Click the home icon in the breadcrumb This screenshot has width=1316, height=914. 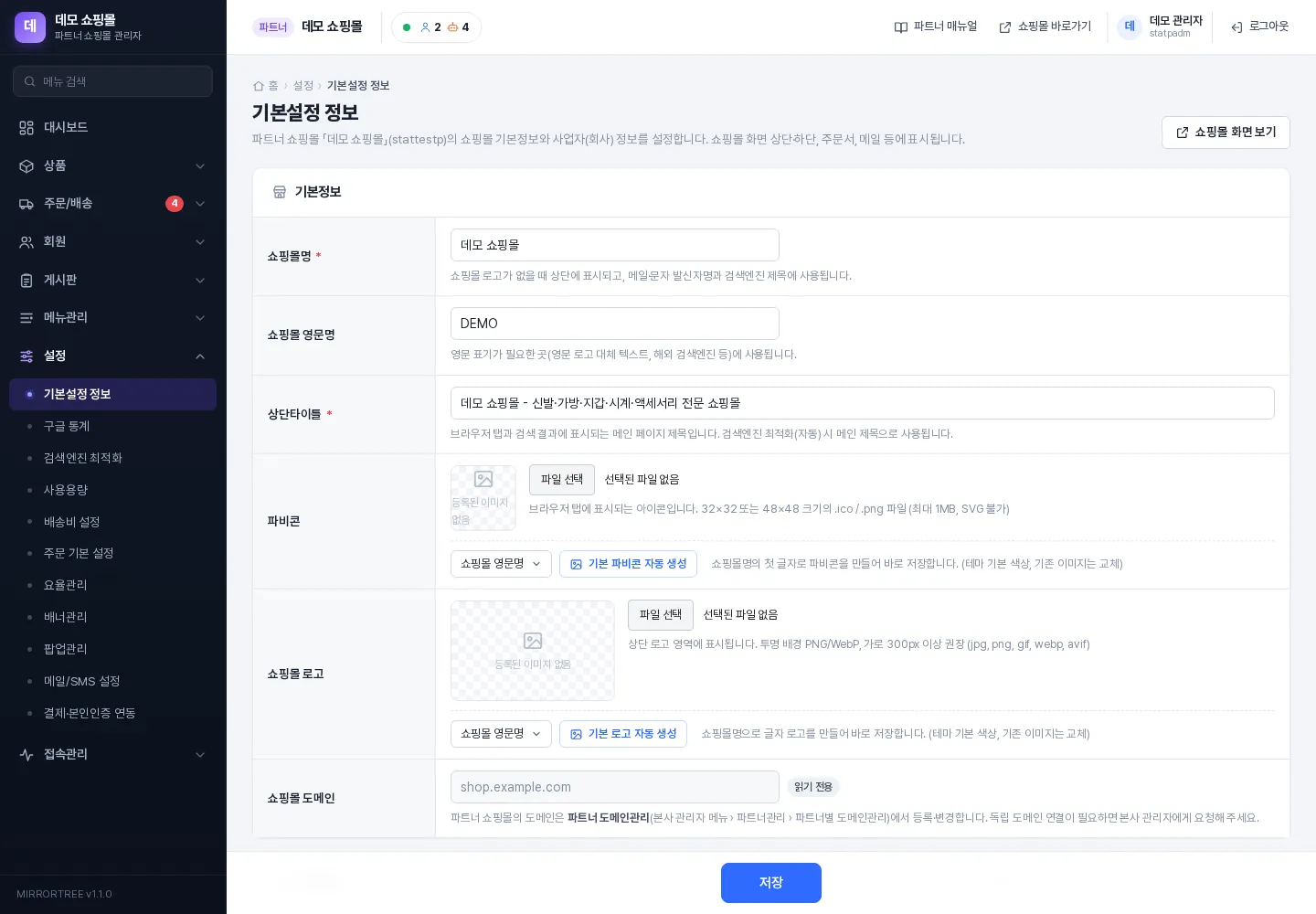[x=259, y=86]
